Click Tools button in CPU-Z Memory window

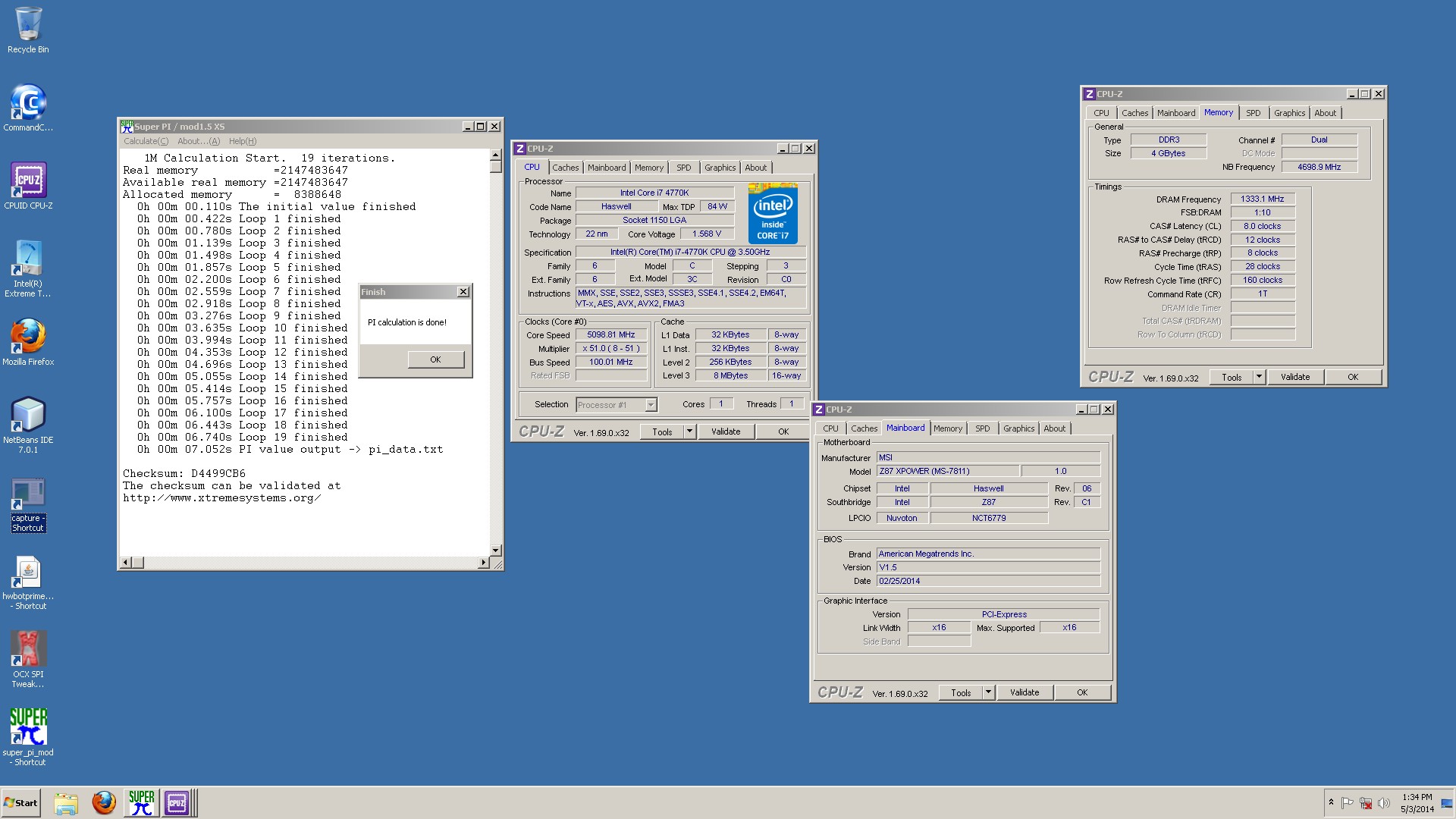click(x=1232, y=377)
